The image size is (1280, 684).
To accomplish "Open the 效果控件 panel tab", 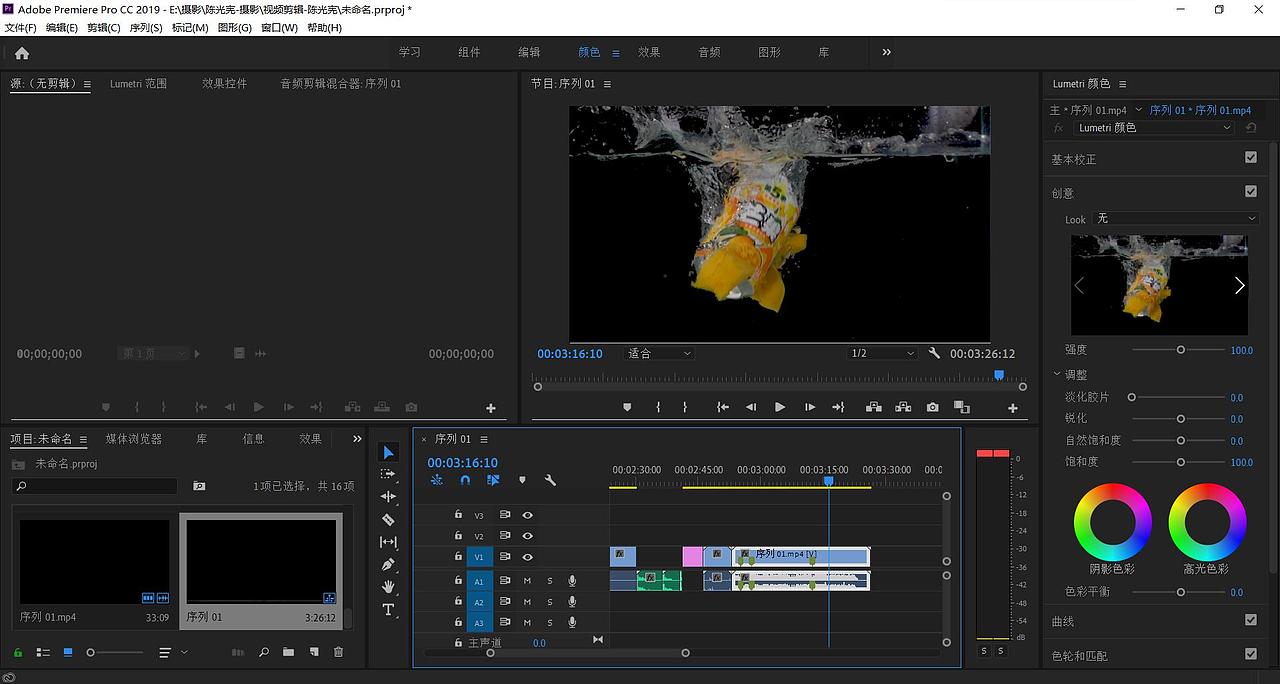I will [x=224, y=84].
